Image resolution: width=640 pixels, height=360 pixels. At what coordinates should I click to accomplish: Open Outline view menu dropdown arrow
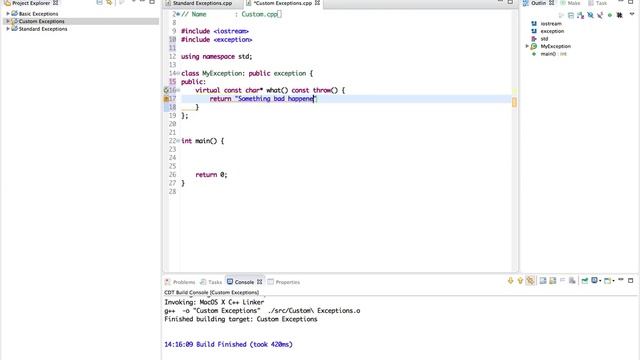pyautogui.click(x=632, y=15)
